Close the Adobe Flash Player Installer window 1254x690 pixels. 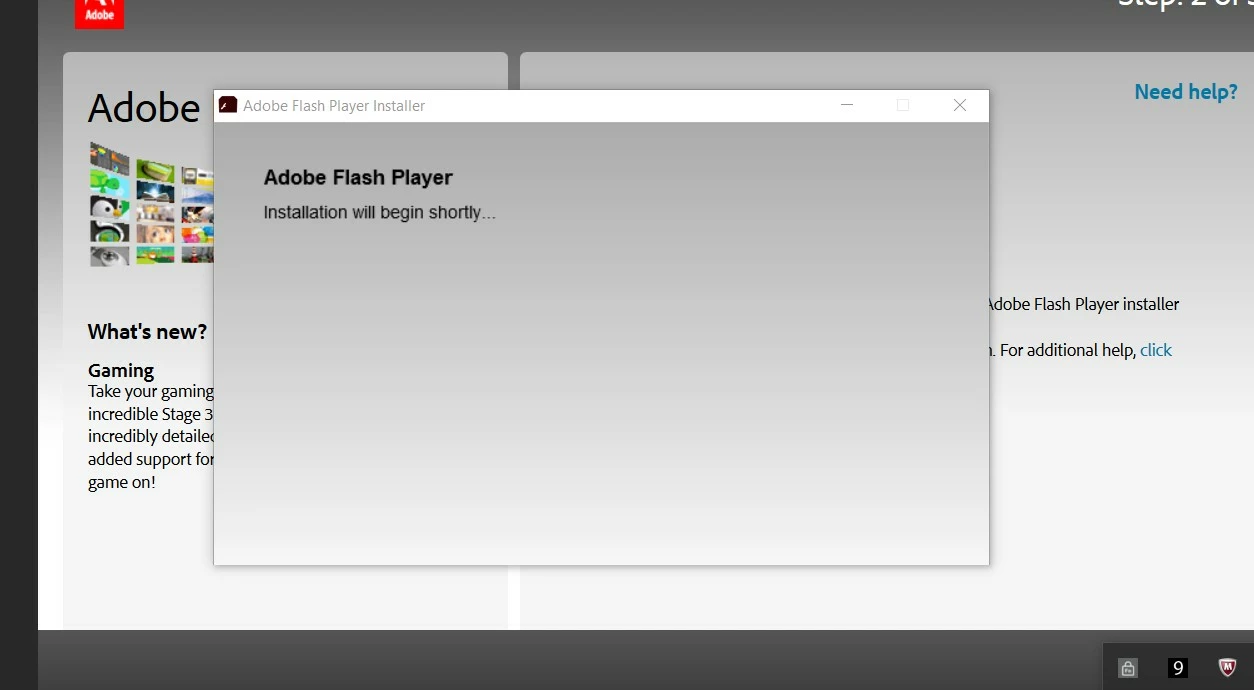960,105
